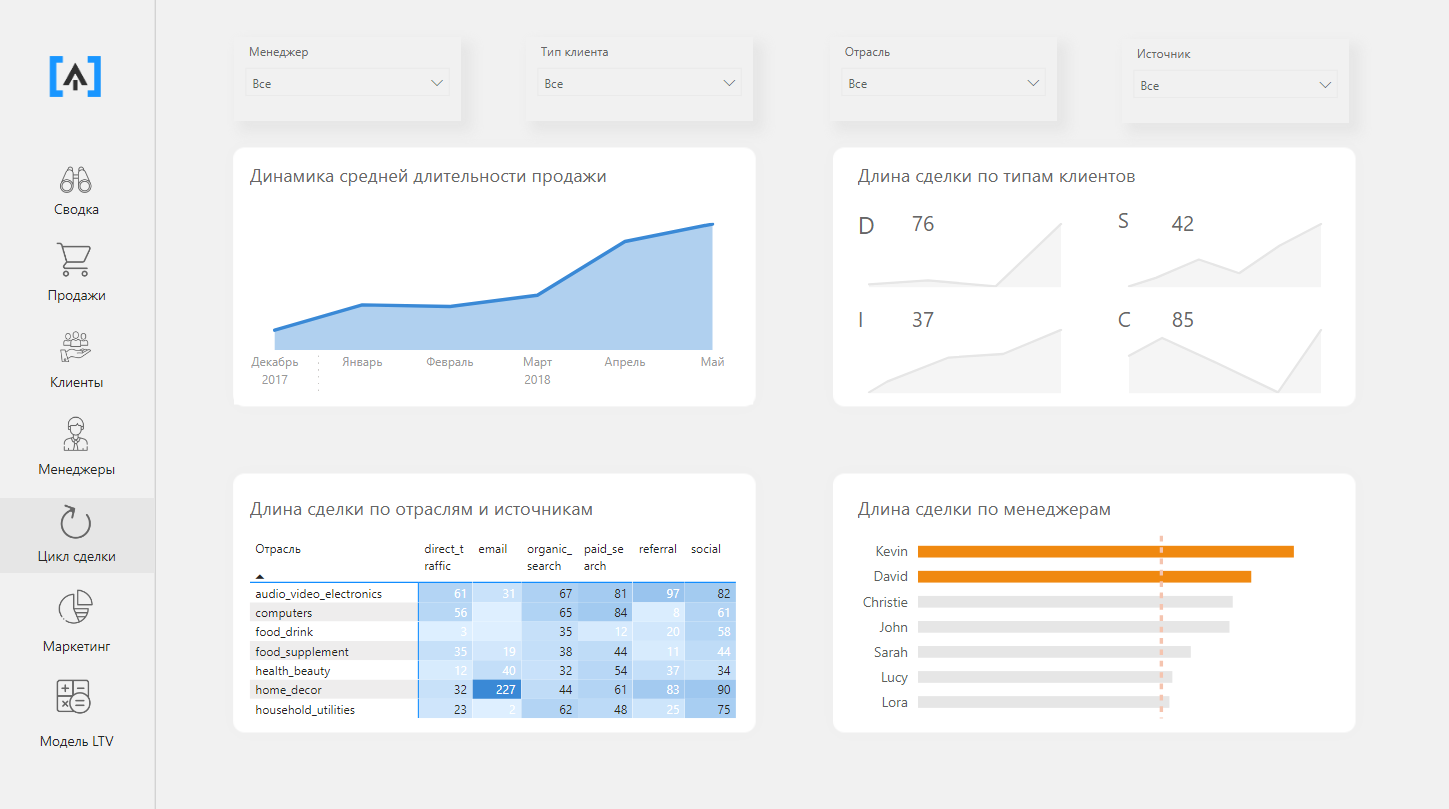Click the D client type sparkline

pos(964,256)
